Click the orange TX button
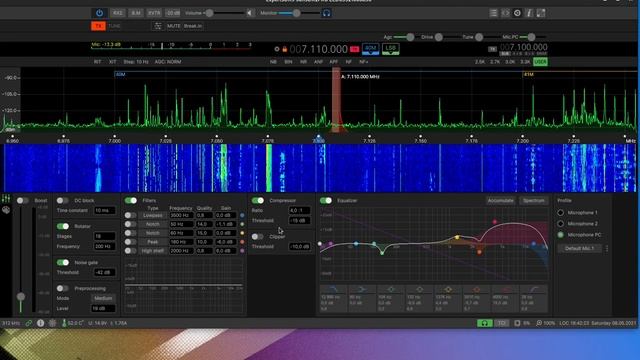 [x=98, y=26]
